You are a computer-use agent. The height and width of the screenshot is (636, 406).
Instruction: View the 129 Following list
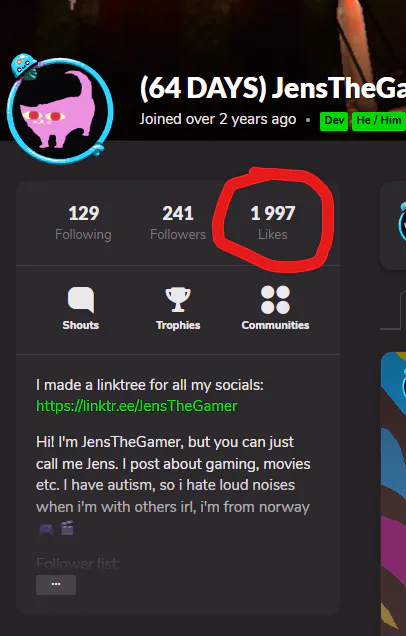click(83, 223)
